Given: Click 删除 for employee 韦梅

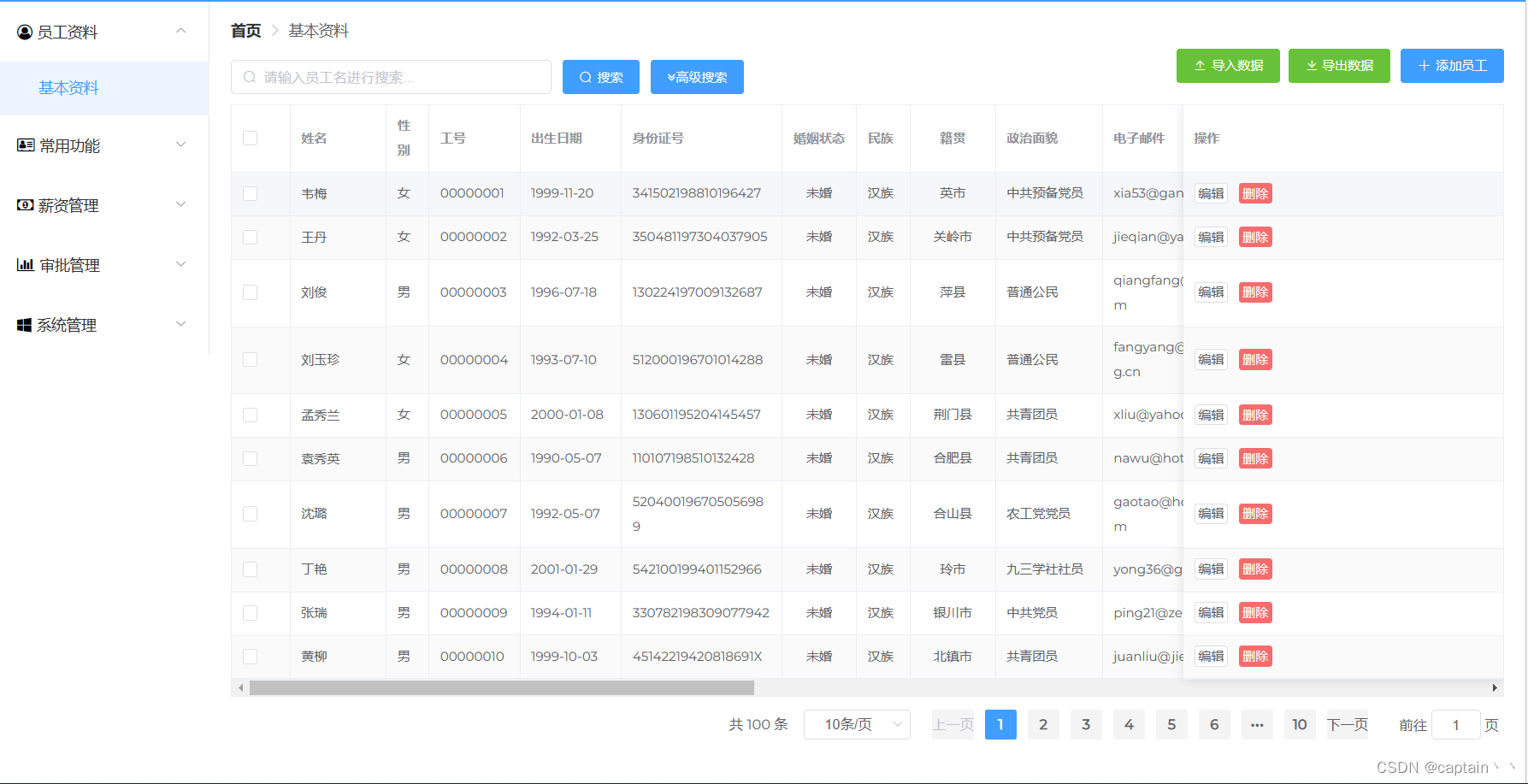Looking at the screenshot, I should [1255, 193].
